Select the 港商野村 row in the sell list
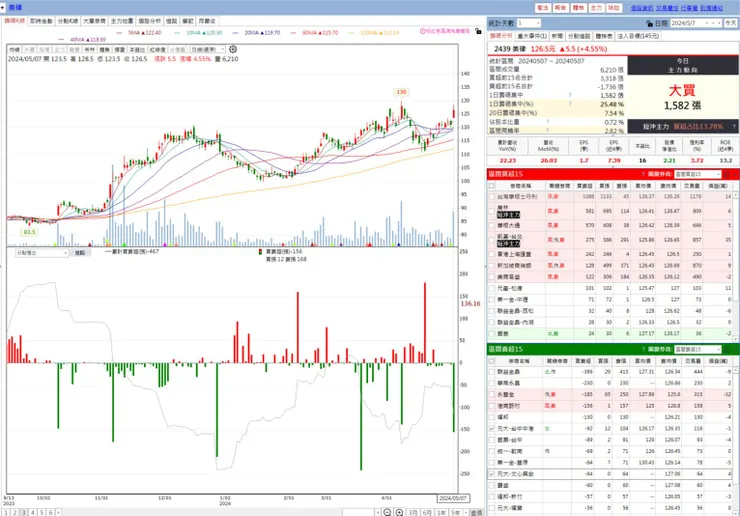The height and width of the screenshot is (516, 740). tap(610, 406)
